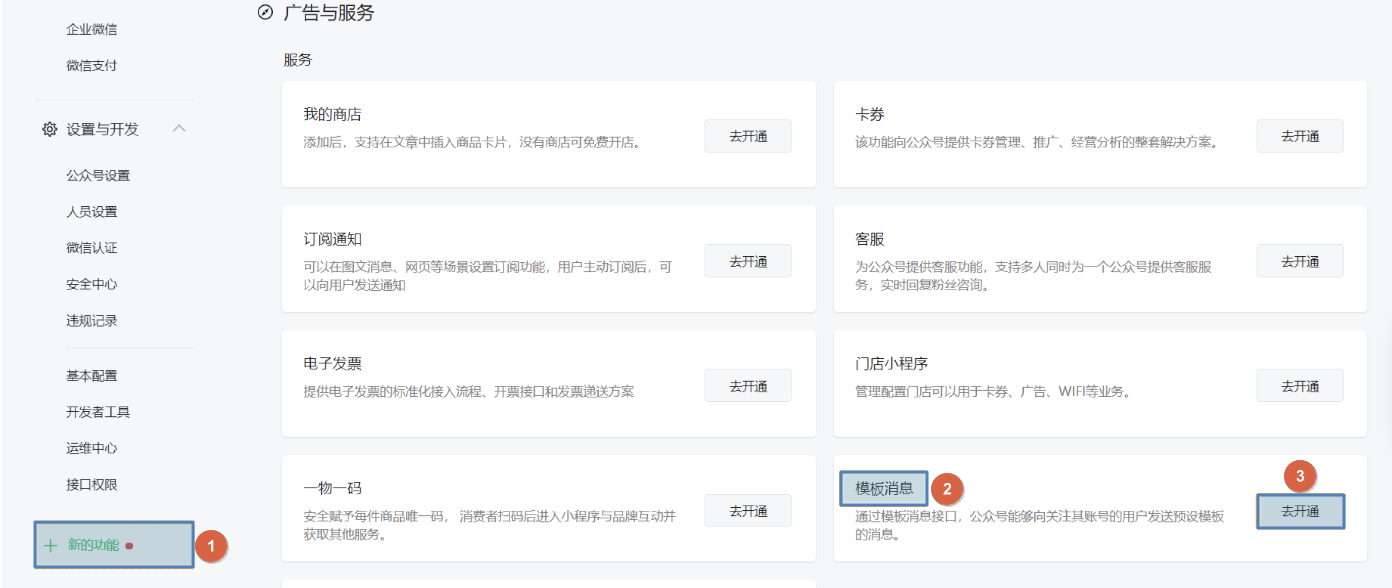This screenshot has width=1392, height=588.
Task: Click the 模板消息 card title
Action: click(x=884, y=488)
